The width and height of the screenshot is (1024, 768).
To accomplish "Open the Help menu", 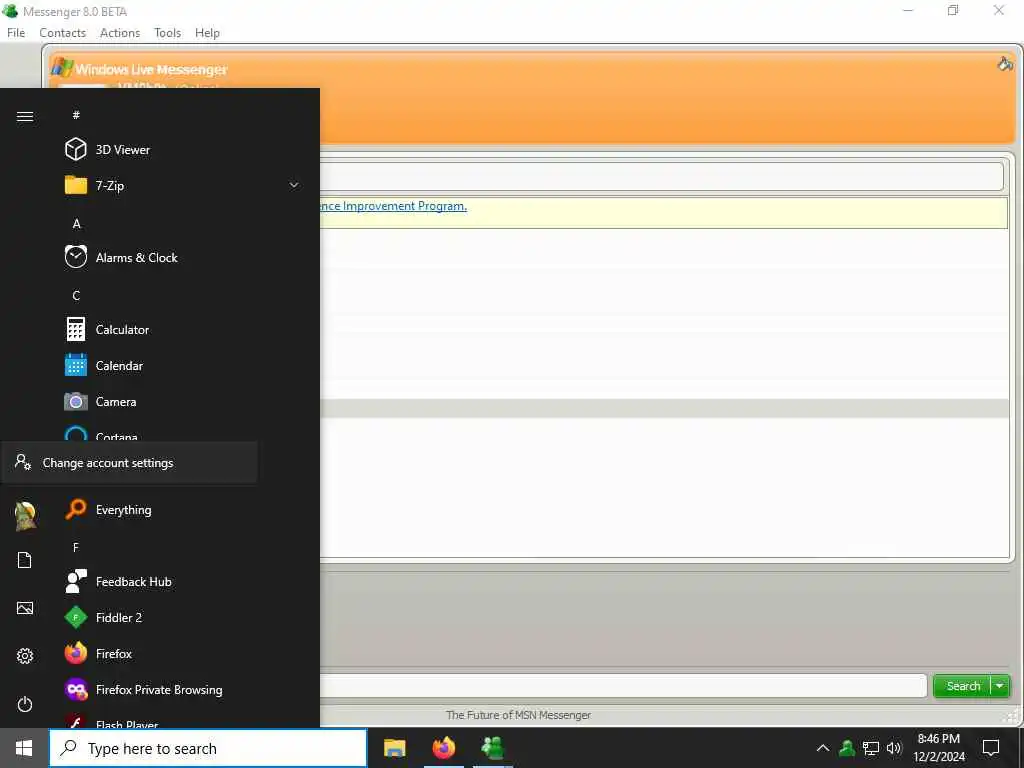I will (207, 33).
